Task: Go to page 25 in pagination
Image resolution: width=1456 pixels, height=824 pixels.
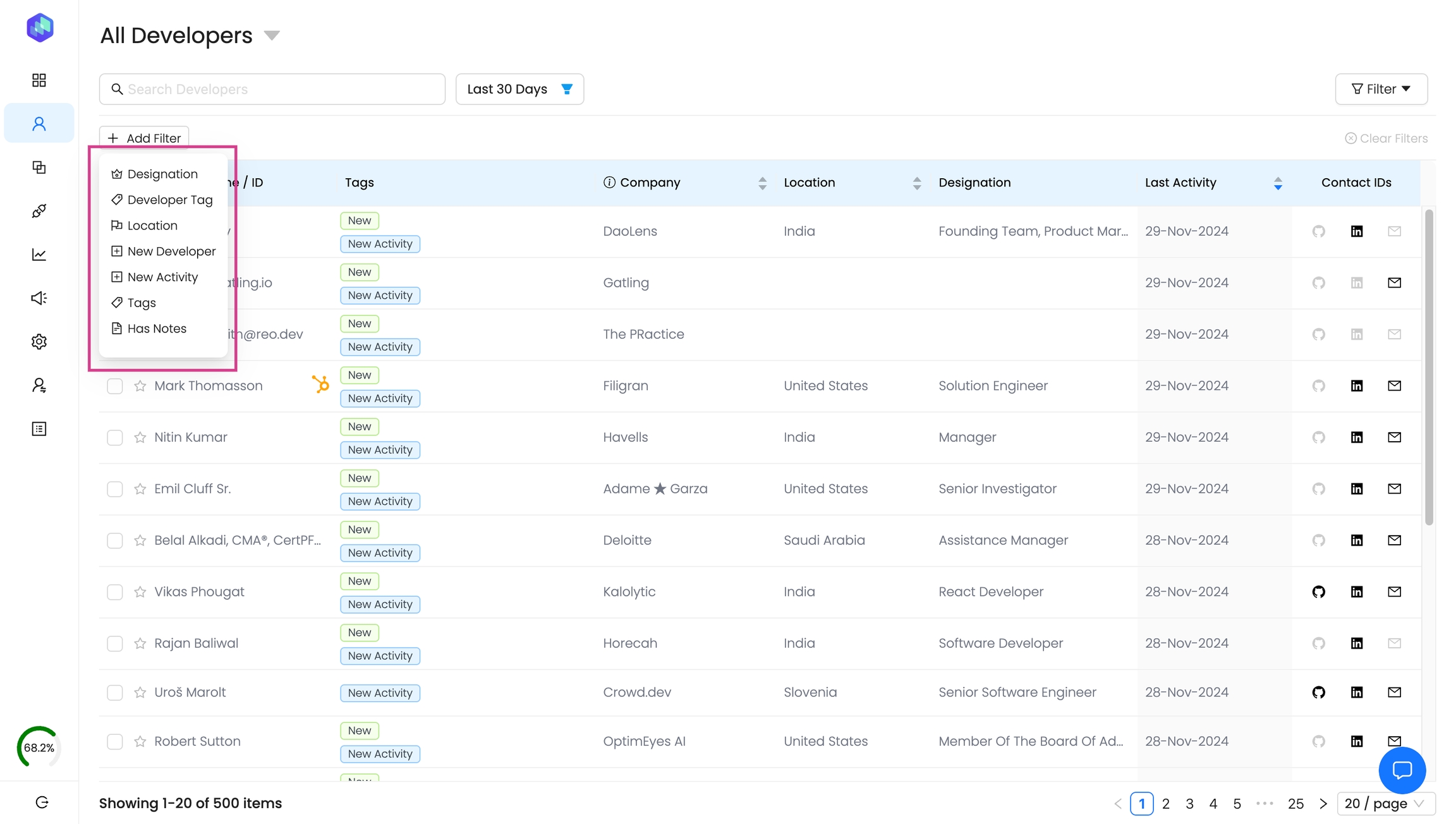Action: [1295, 804]
